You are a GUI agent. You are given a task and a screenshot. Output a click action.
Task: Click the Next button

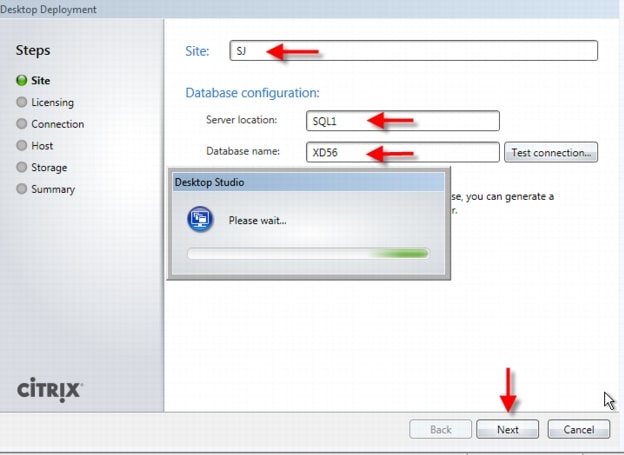(507, 429)
